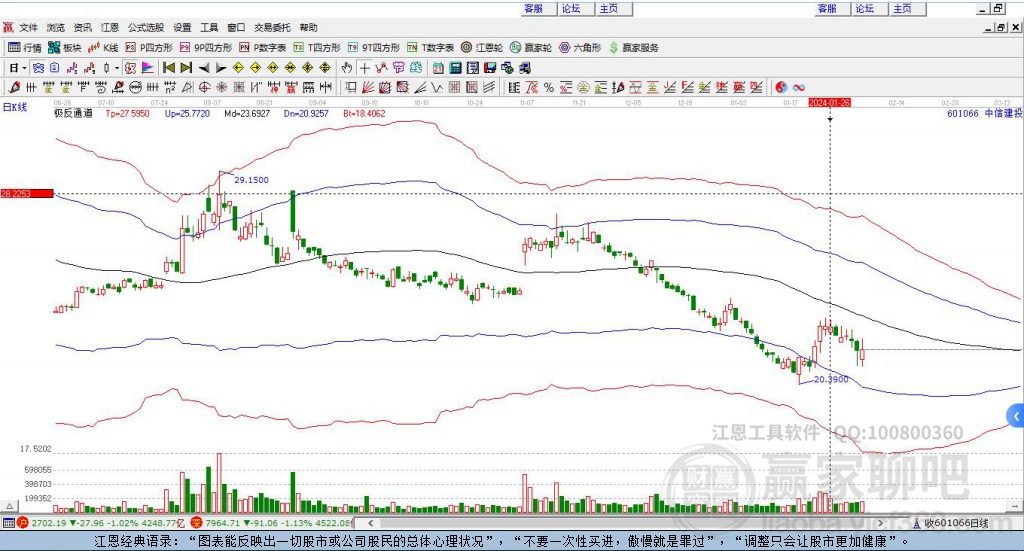Image resolution: width=1024 pixels, height=551 pixels.
Task: Open the 行情 quotes view
Action: [x=24, y=48]
